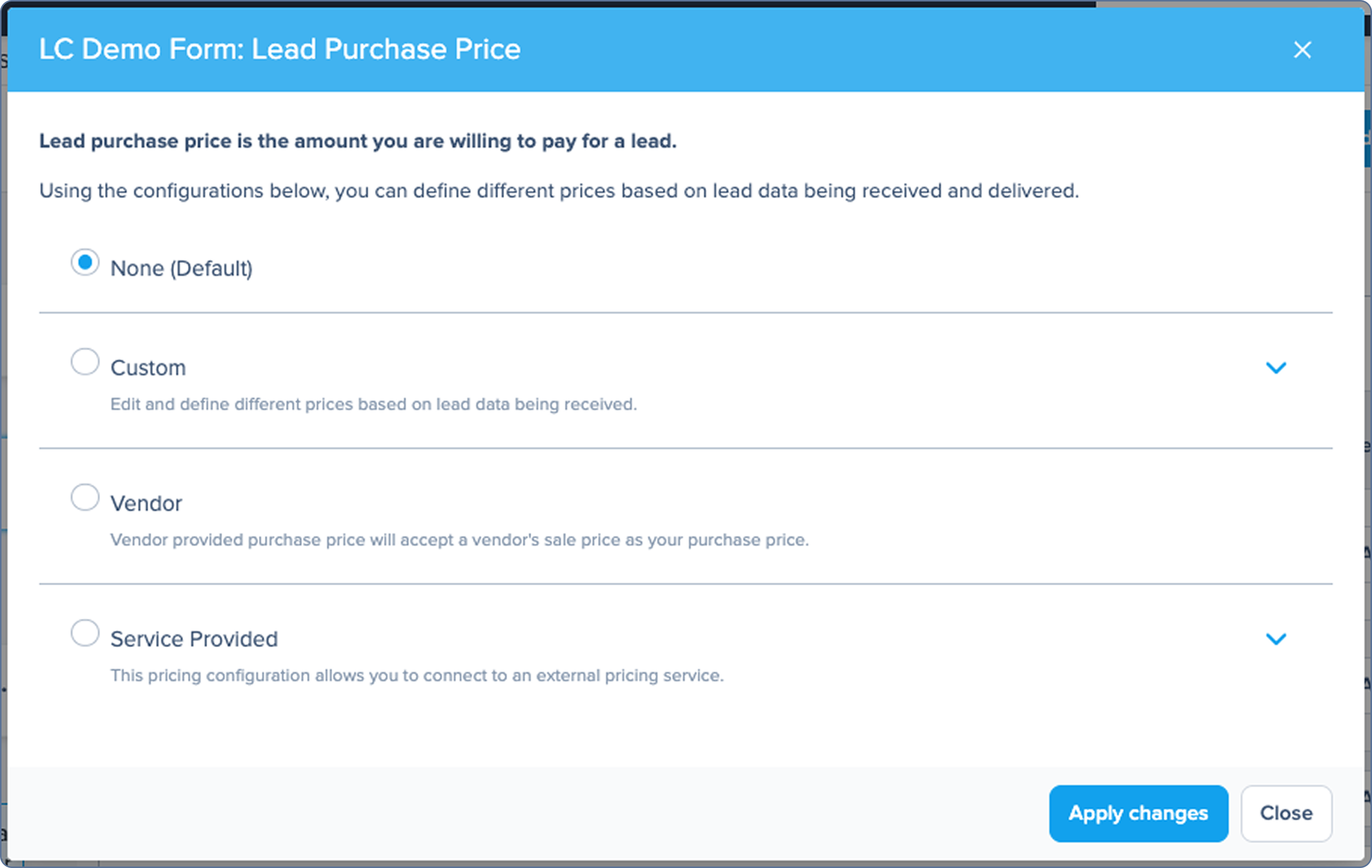Image resolution: width=1372 pixels, height=868 pixels.
Task: Click the Apply changes button
Action: click(x=1138, y=813)
